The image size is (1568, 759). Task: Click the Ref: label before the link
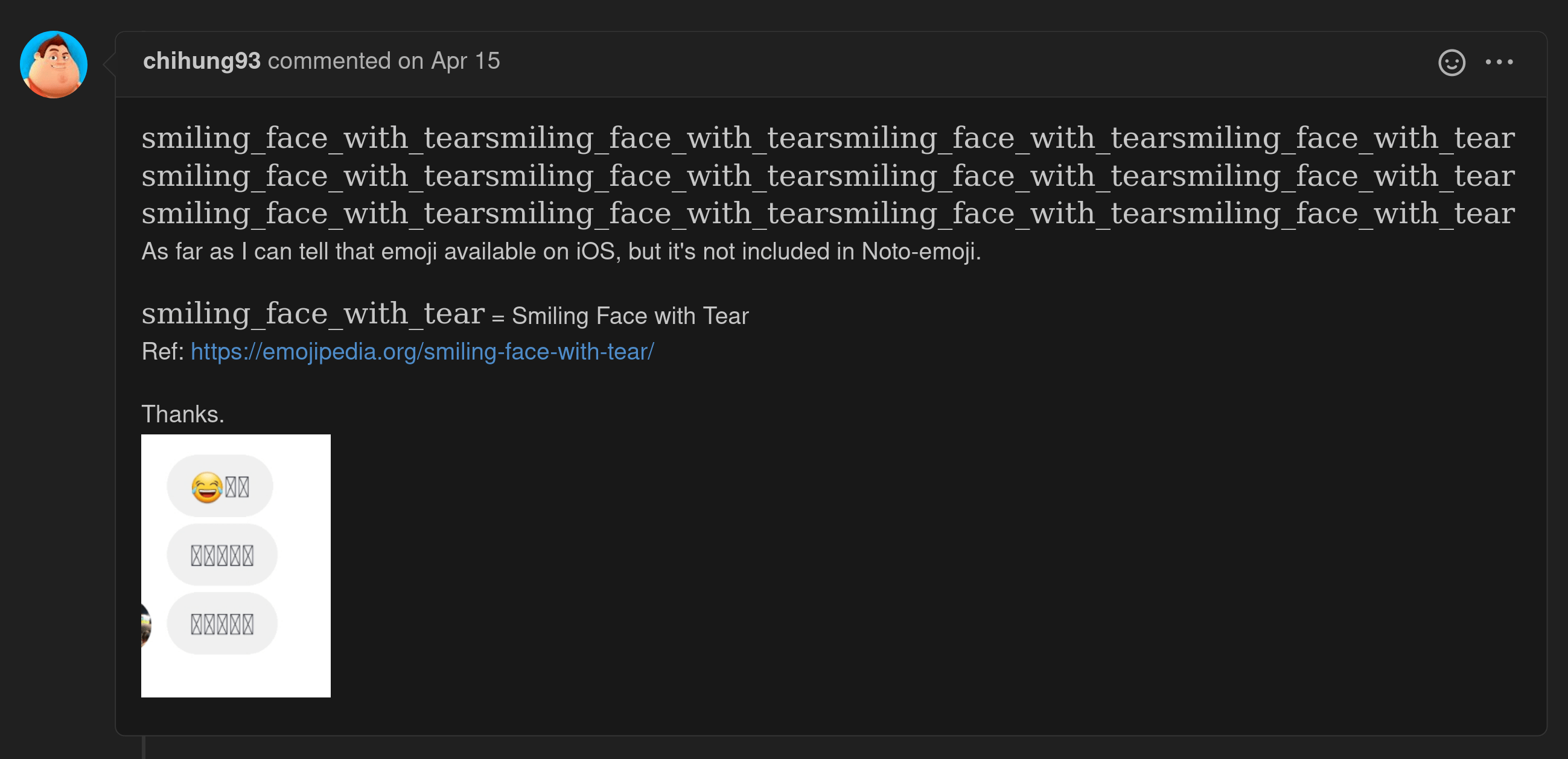tap(161, 351)
